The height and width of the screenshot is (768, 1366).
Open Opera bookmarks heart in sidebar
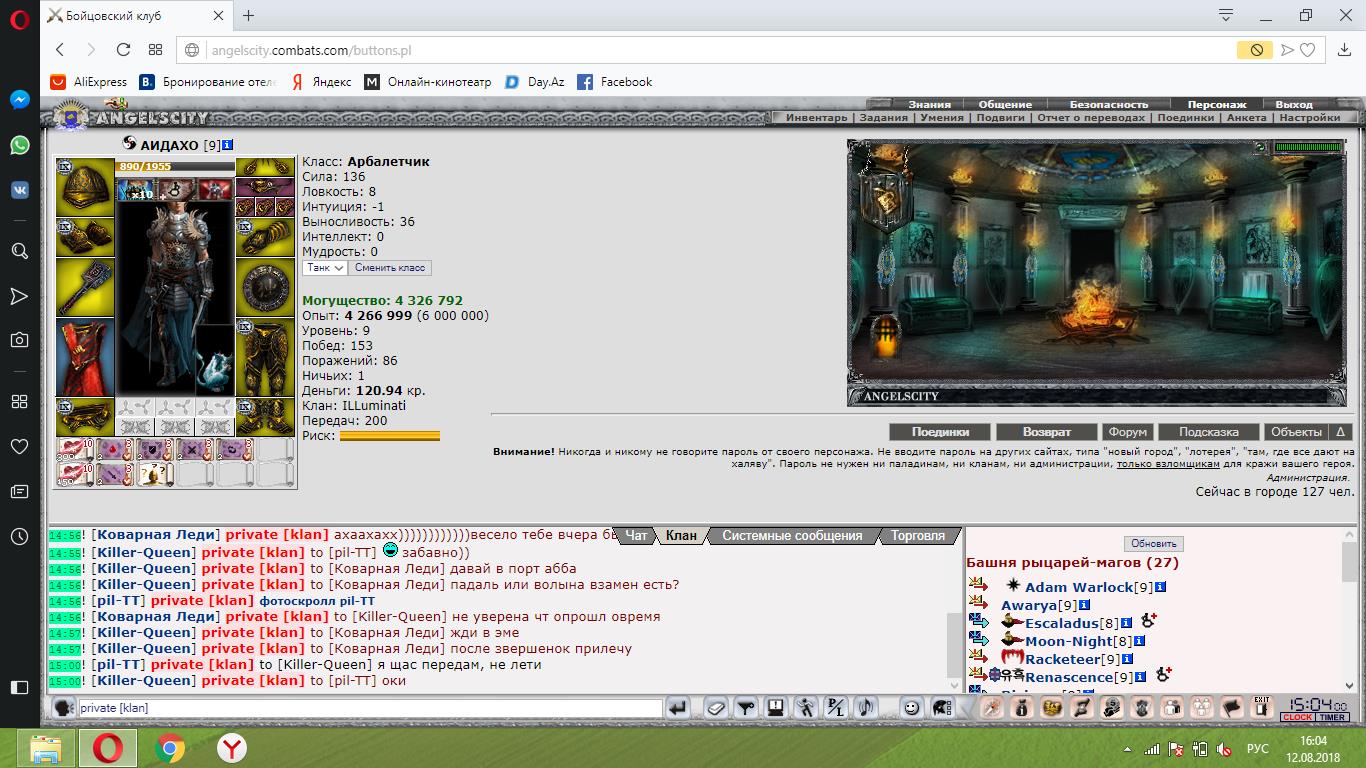coord(19,446)
